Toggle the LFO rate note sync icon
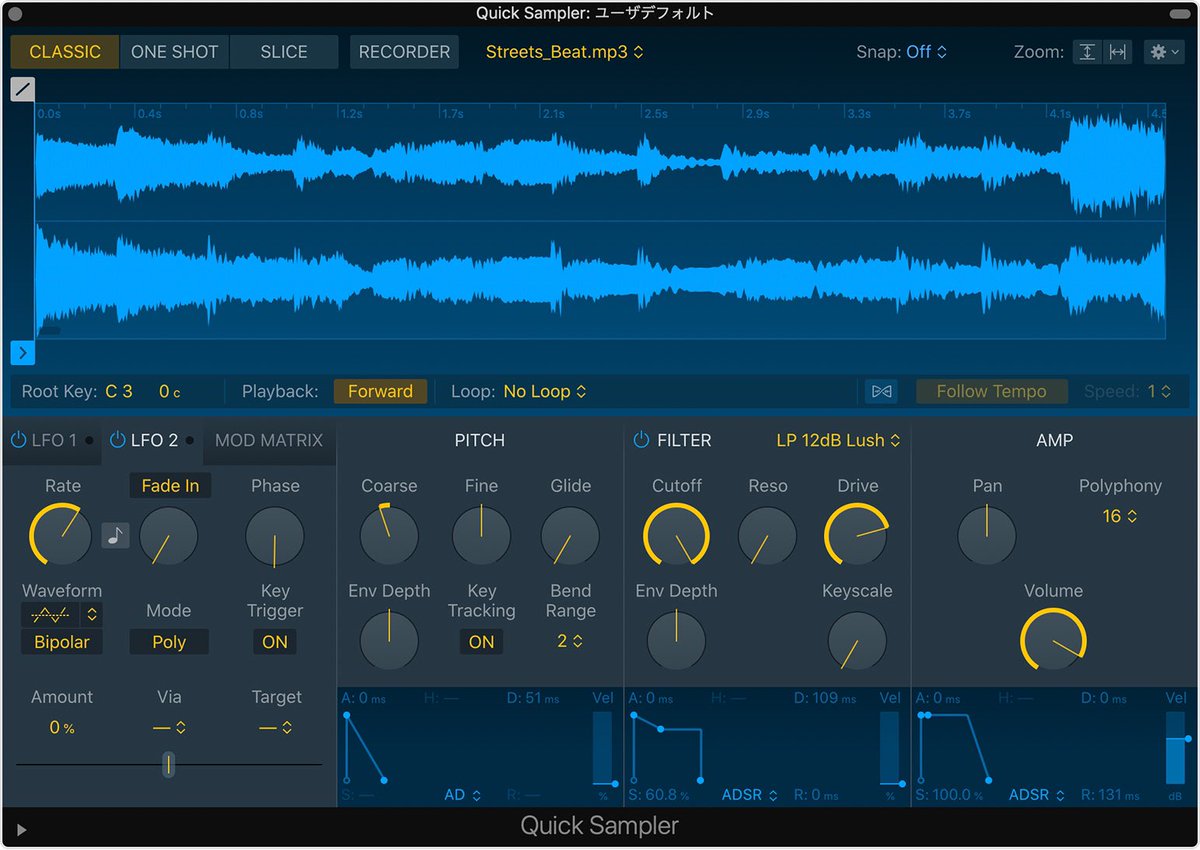 pos(116,536)
